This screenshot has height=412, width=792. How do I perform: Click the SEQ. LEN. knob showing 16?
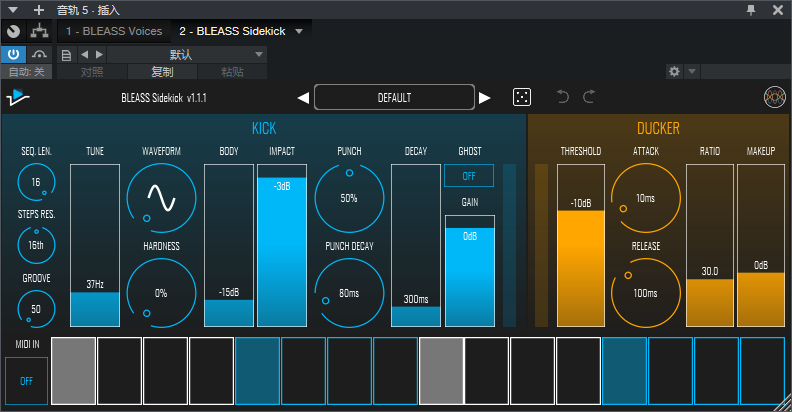point(36,182)
